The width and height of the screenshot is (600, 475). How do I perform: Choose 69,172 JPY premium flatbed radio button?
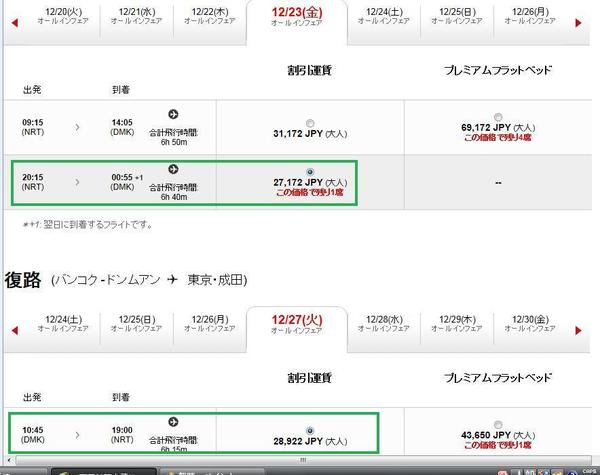tap(498, 117)
